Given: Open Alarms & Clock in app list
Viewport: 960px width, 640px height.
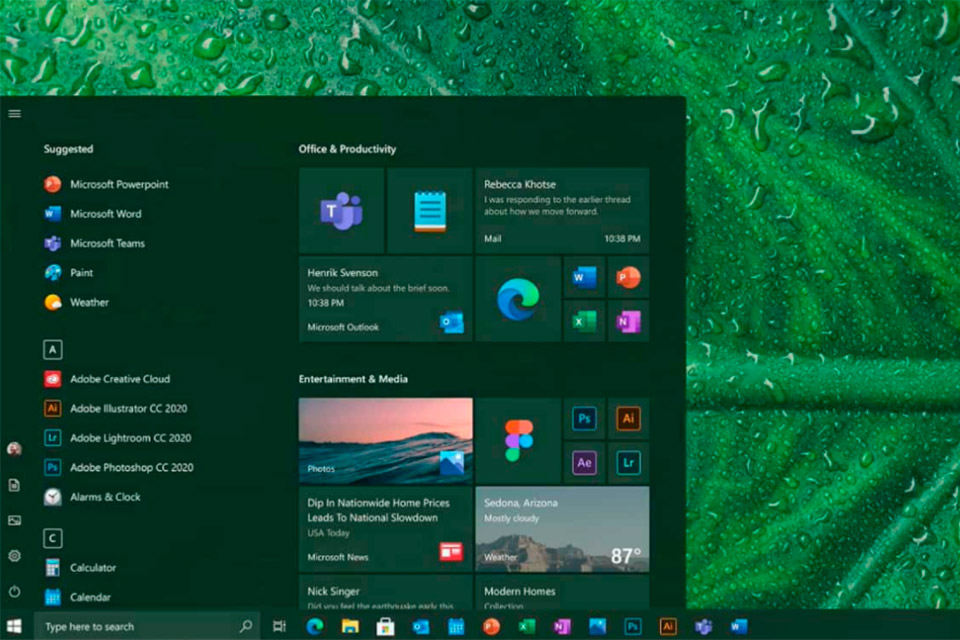Looking at the screenshot, I should pyautogui.click(x=92, y=497).
